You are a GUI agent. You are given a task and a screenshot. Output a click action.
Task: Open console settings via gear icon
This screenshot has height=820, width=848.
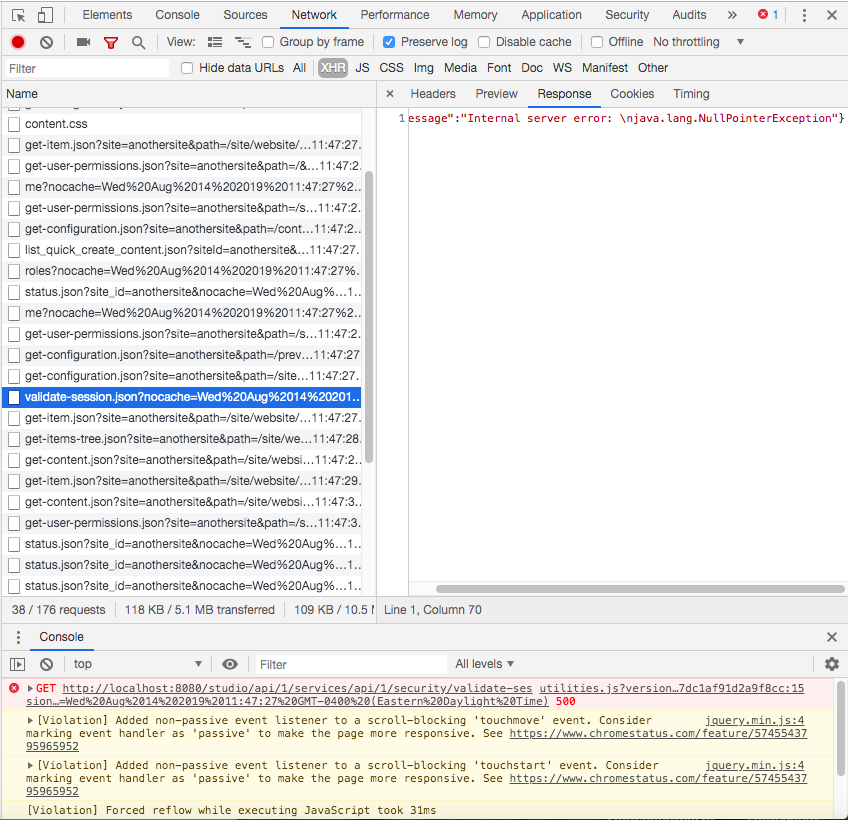coord(831,663)
